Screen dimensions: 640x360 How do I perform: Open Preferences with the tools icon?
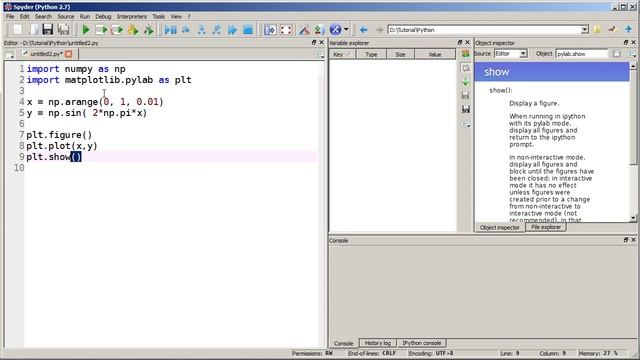pos(304,29)
